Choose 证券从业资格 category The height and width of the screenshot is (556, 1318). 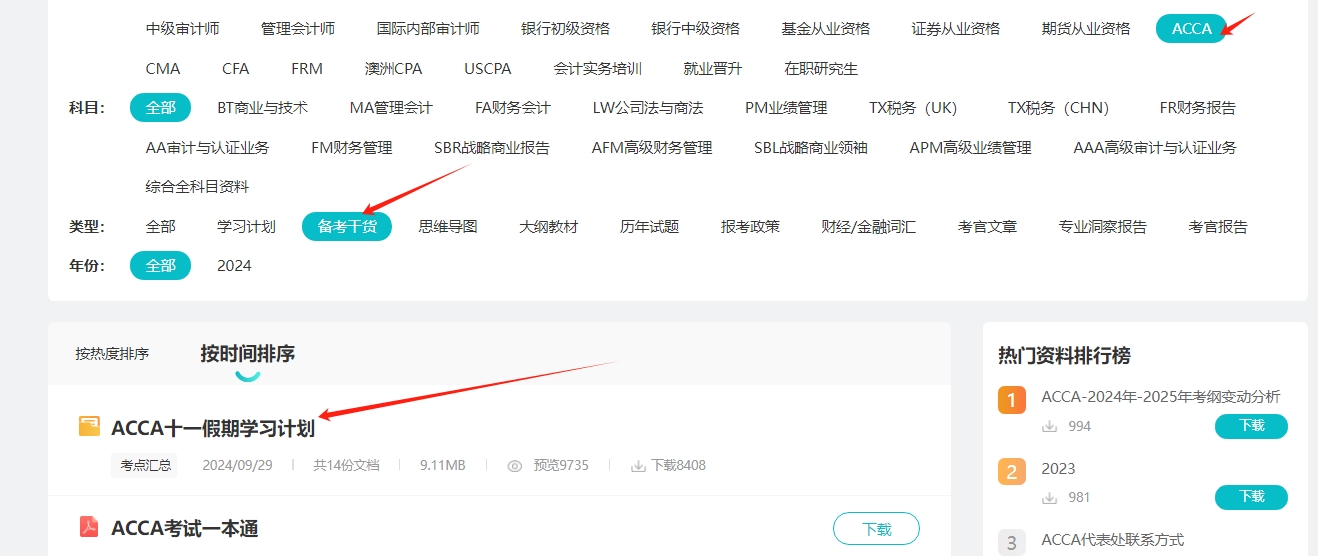(956, 29)
